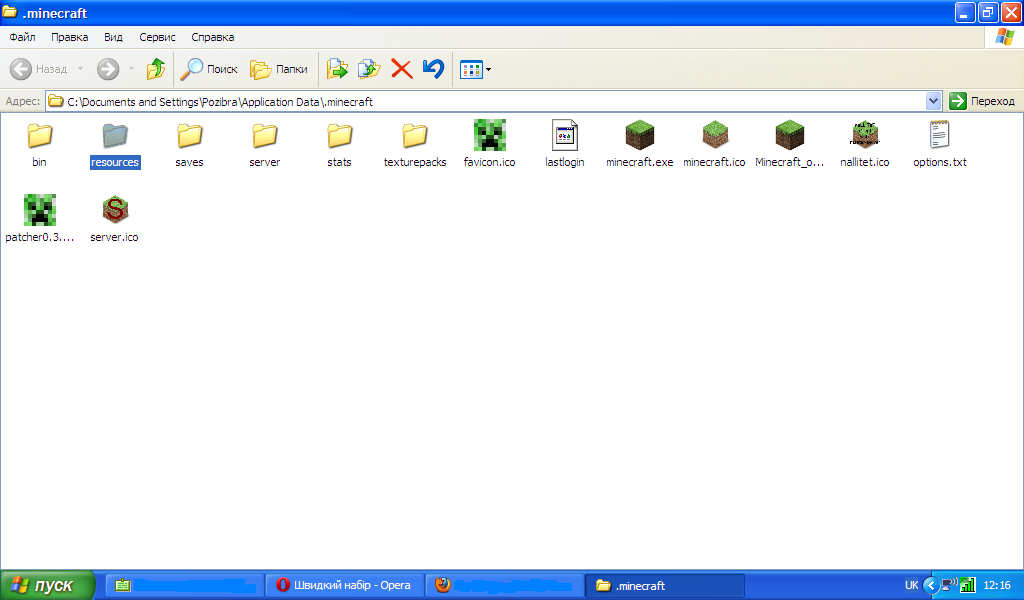Open the Вид menu

113,37
